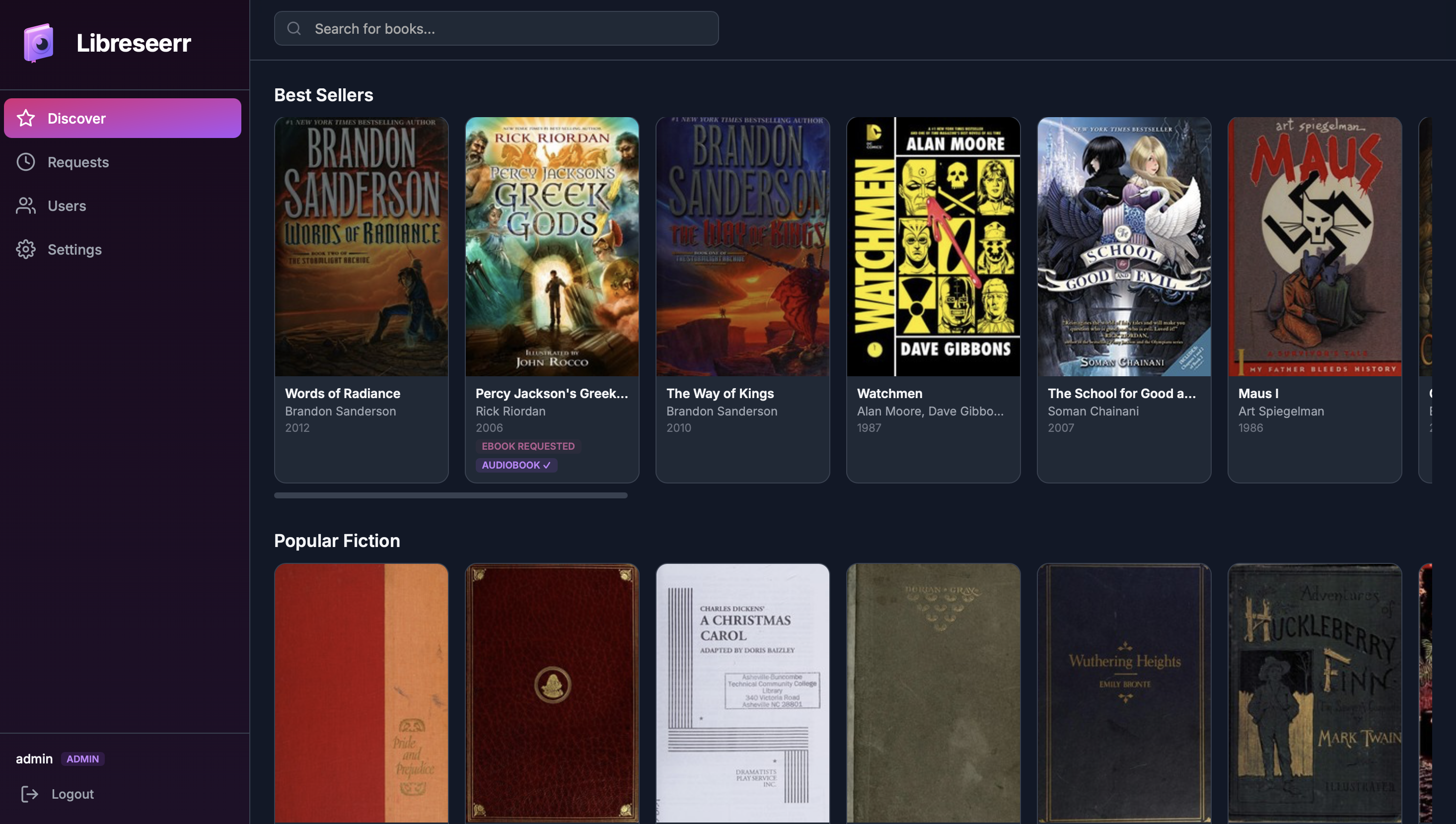Go to the Users page

(122, 206)
